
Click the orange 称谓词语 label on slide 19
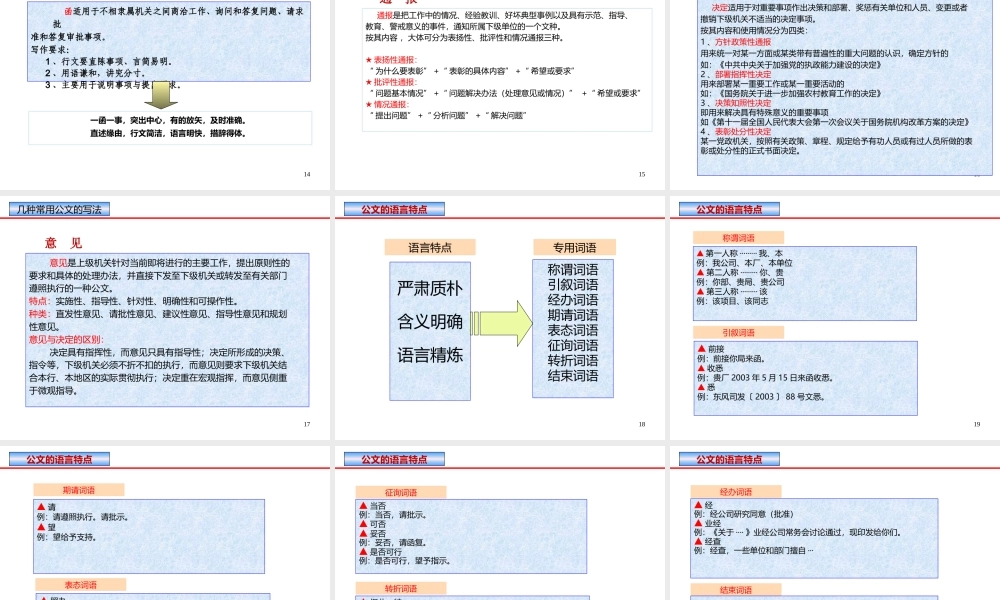click(x=739, y=238)
